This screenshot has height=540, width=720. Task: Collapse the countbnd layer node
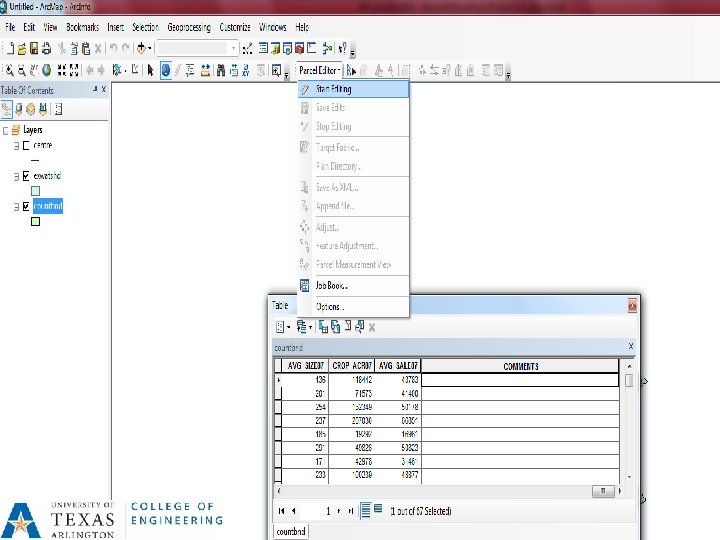pyautogui.click(x=17, y=207)
